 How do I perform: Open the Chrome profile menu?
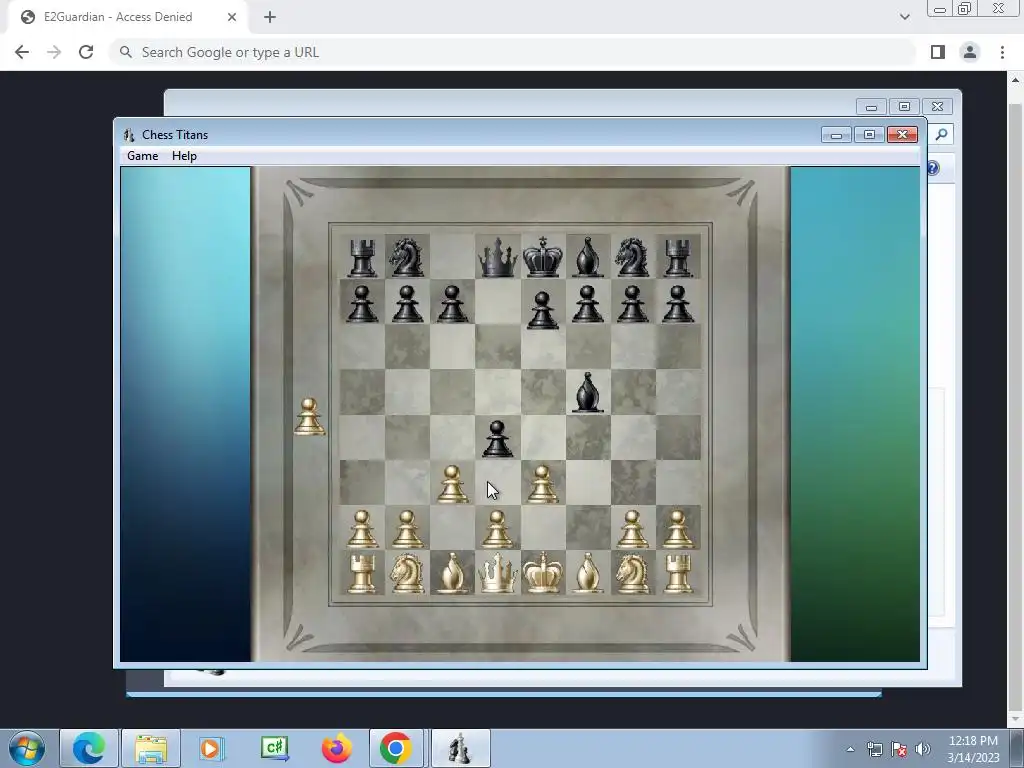point(970,52)
